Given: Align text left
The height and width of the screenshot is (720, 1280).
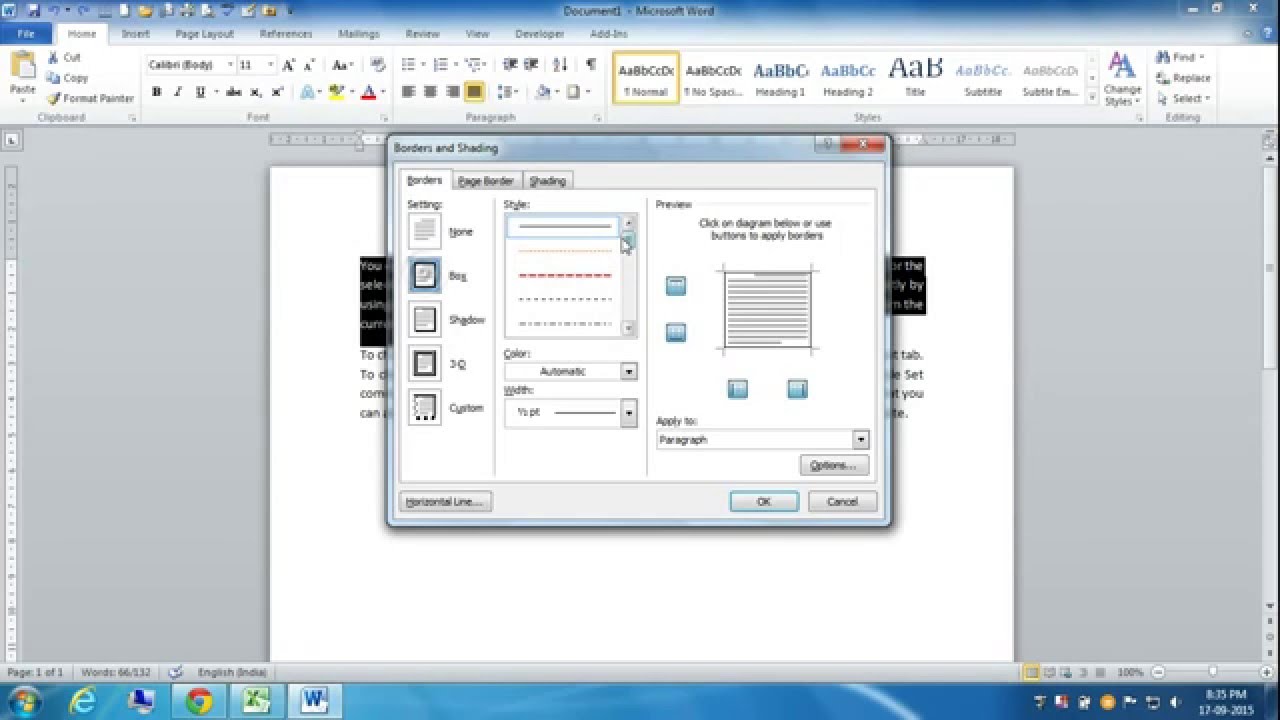Looking at the screenshot, I should (408, 92).
